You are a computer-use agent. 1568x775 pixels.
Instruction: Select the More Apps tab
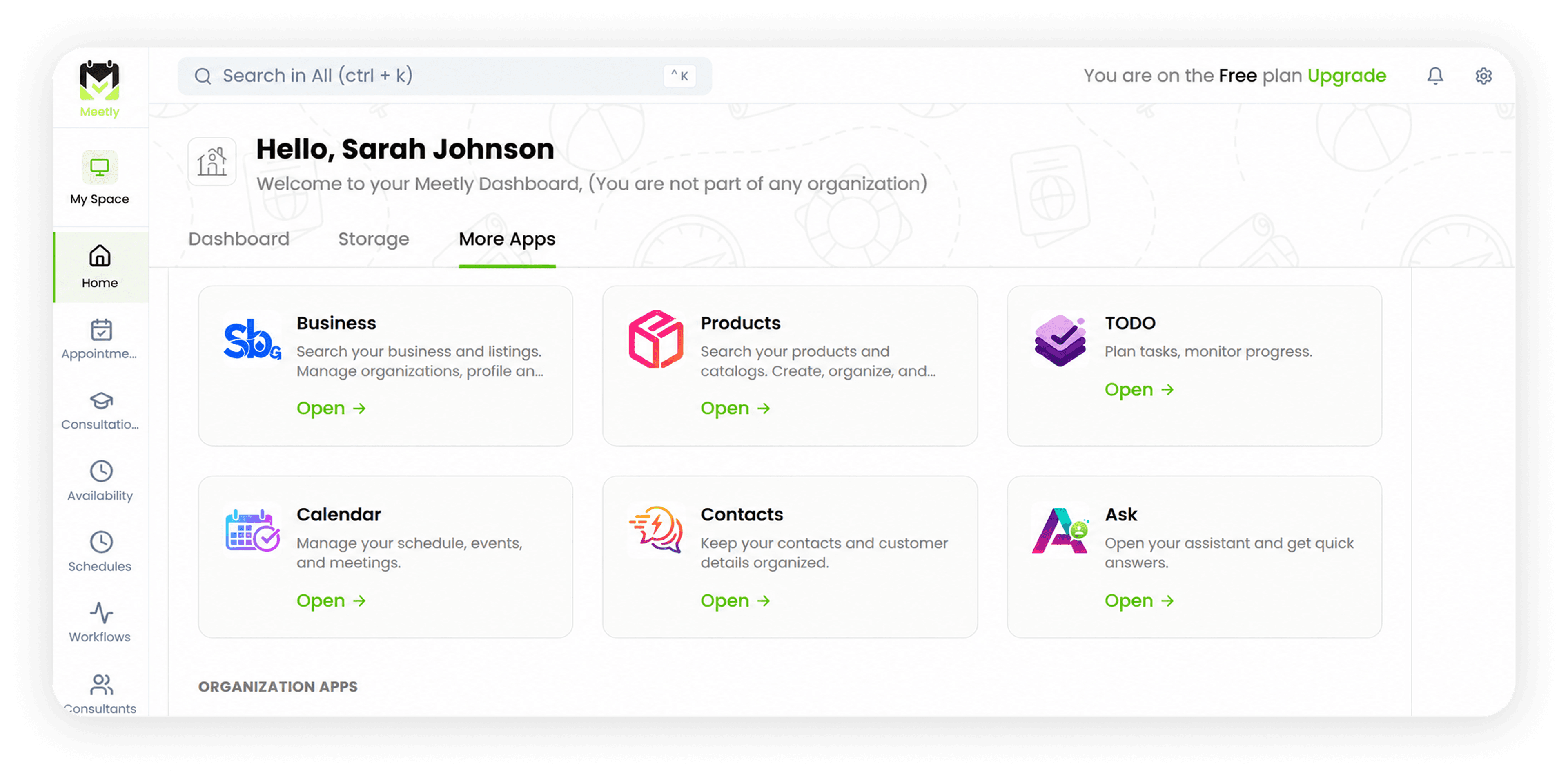tap(506, 239)
